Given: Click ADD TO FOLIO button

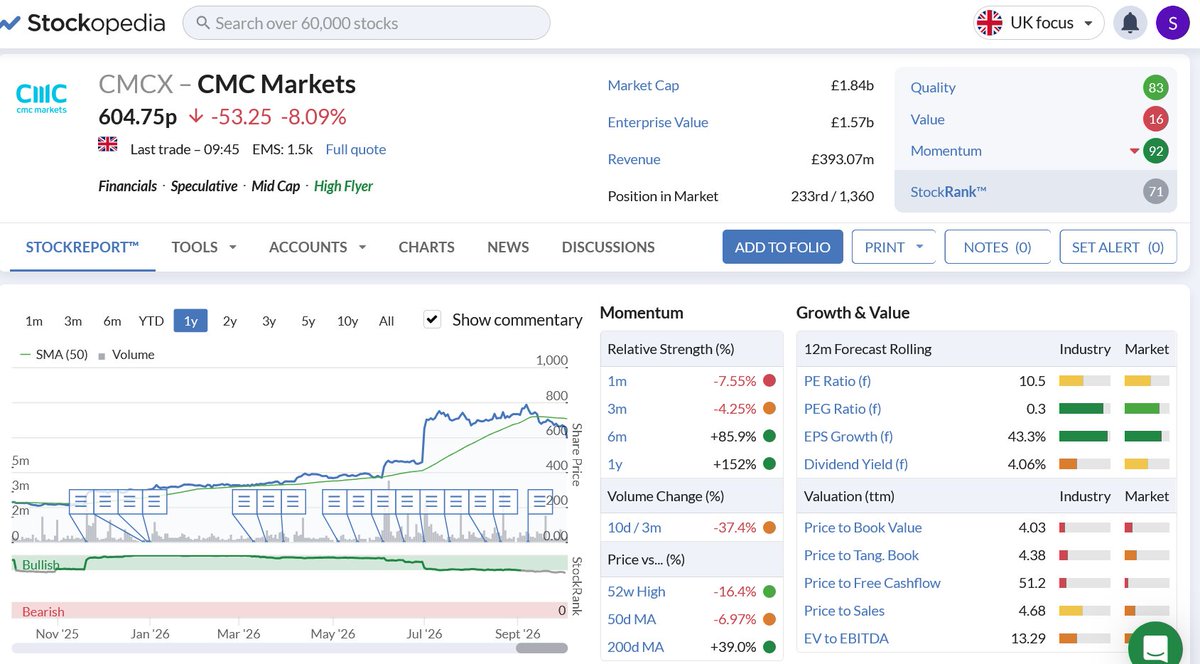Looking at the screenshot, I should pos(783,247).
